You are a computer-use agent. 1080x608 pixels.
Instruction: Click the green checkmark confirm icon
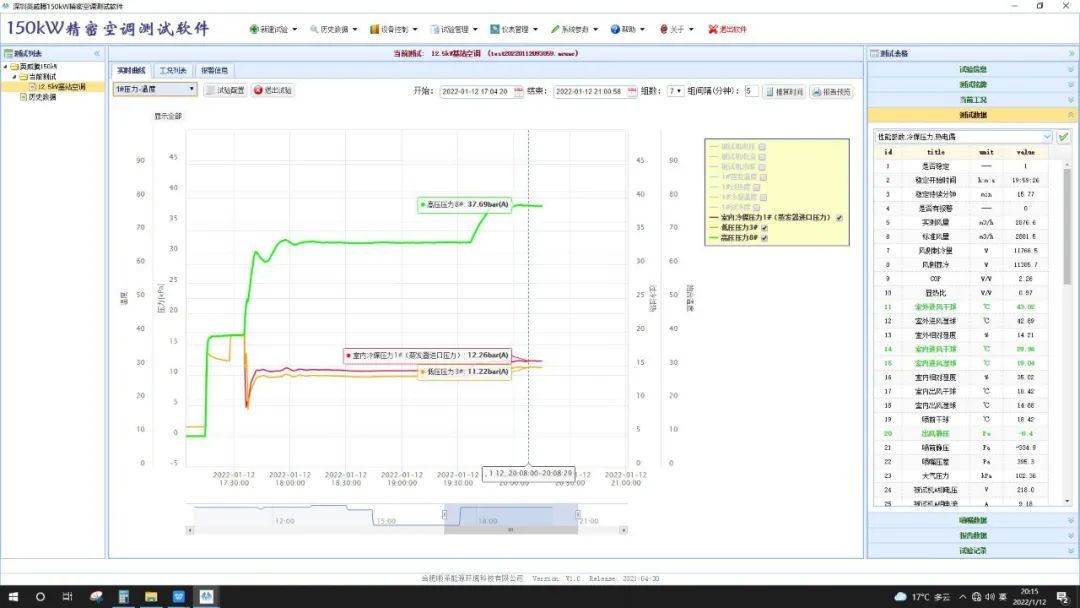(1063, 137)
